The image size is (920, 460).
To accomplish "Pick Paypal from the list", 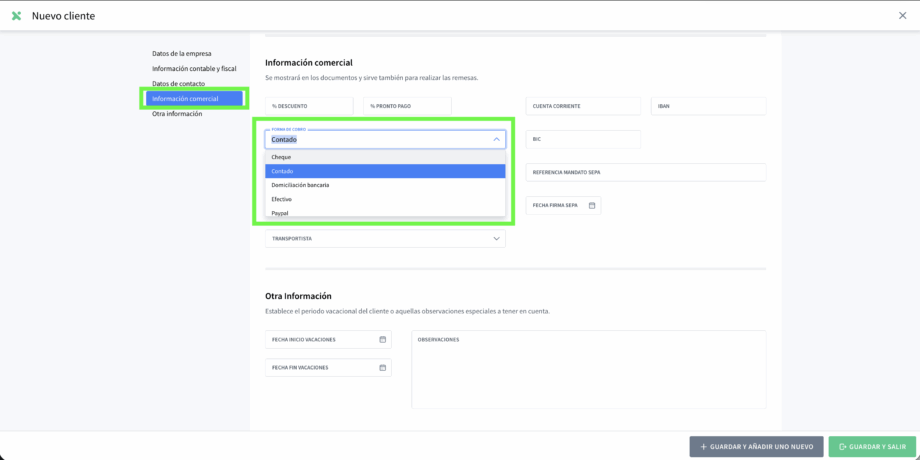I will tap(385, 212).
